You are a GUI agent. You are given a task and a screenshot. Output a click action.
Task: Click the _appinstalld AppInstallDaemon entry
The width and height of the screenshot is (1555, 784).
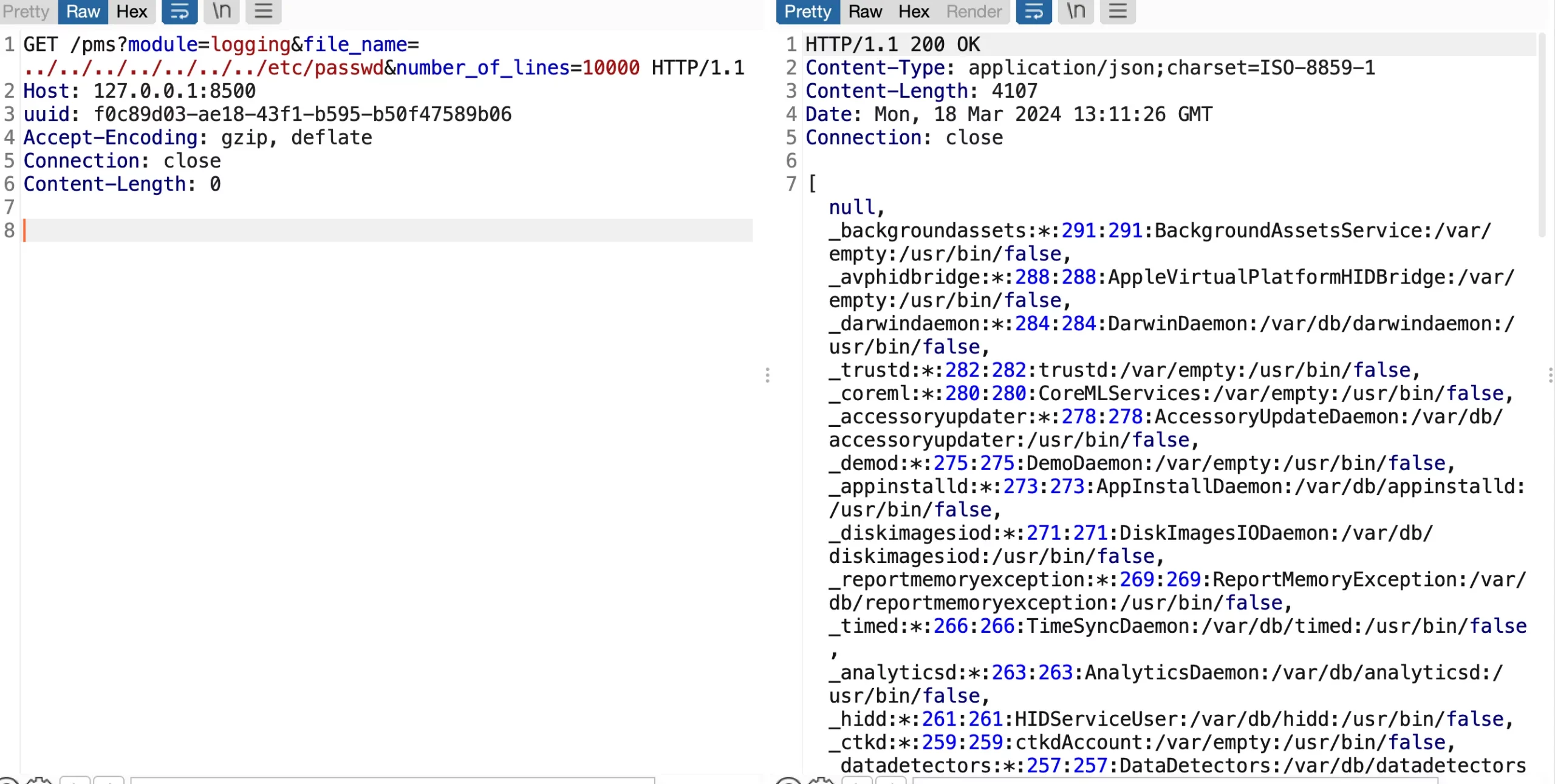(x=1177, y=498)
